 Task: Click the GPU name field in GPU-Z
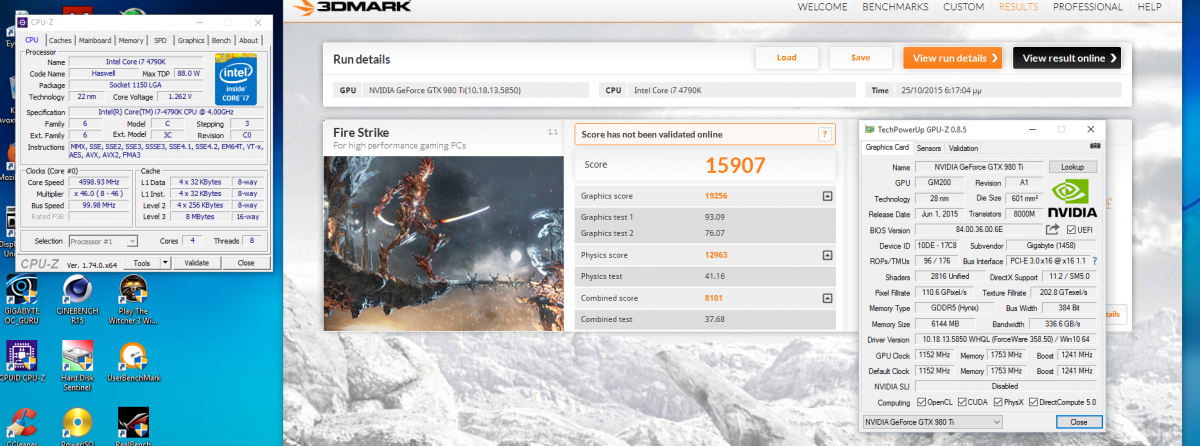pos(979,167)
